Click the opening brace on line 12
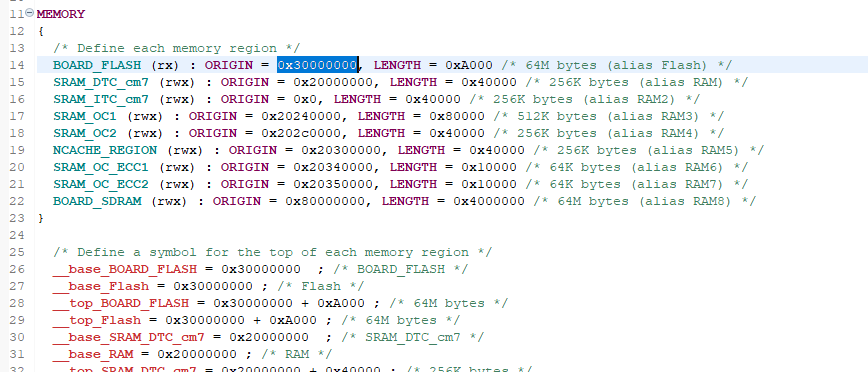Viewport: 868px width, 372px height. click(41, 31)
